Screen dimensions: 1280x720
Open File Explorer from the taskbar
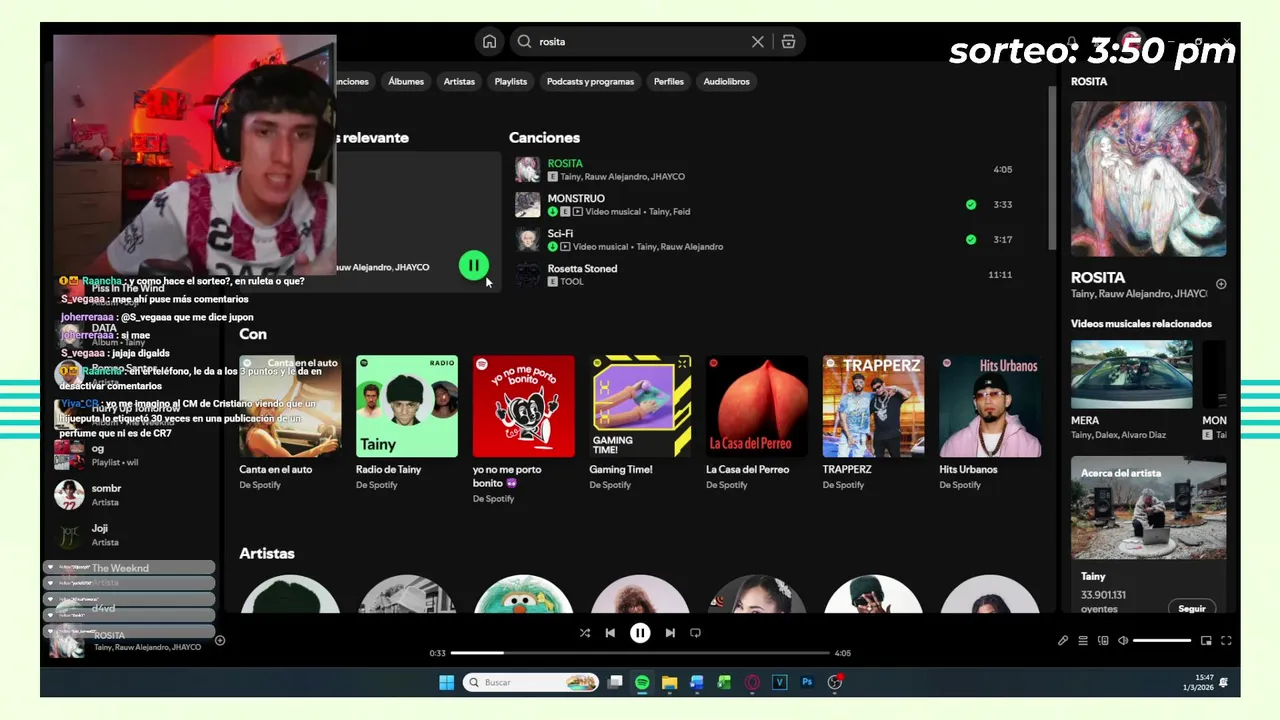pyautogui.click(x=669, y=682)
